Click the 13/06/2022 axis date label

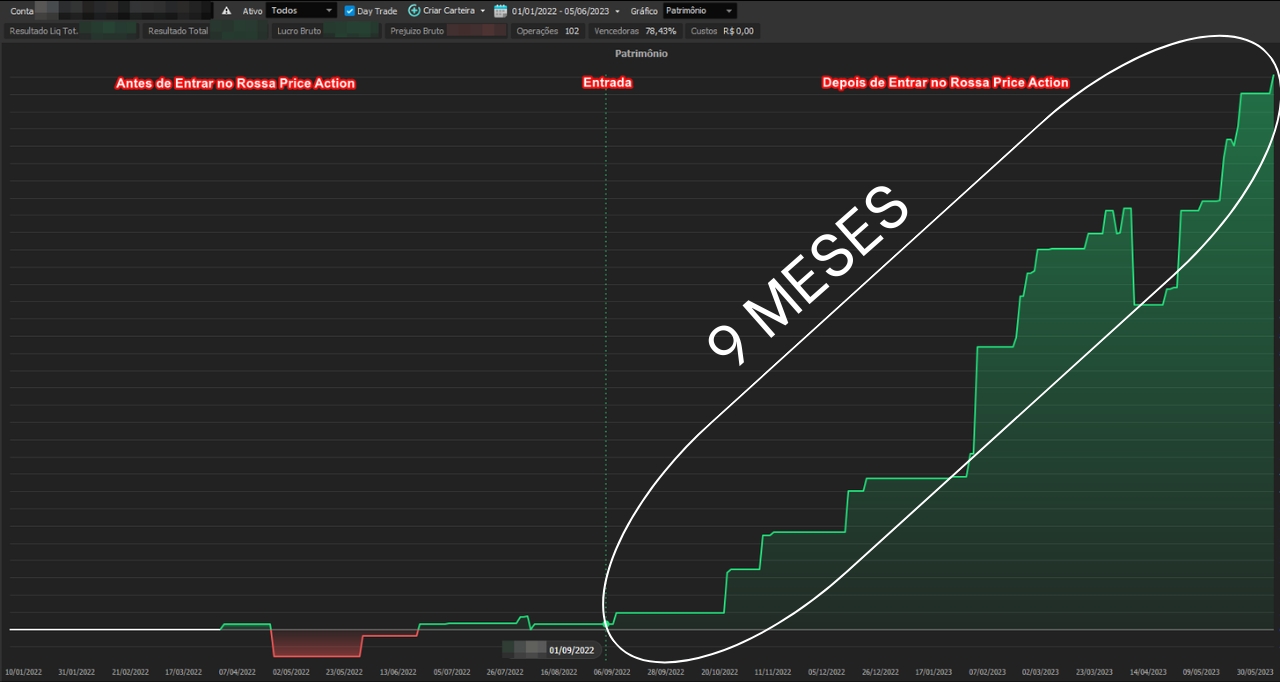[x=398, y=672]
